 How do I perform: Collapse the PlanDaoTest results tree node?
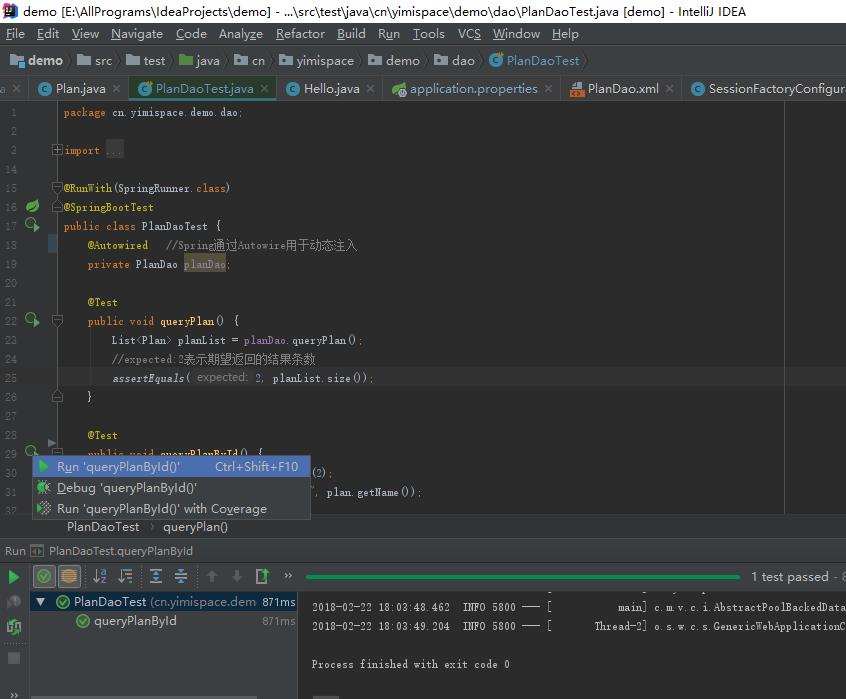click(40, 601)
